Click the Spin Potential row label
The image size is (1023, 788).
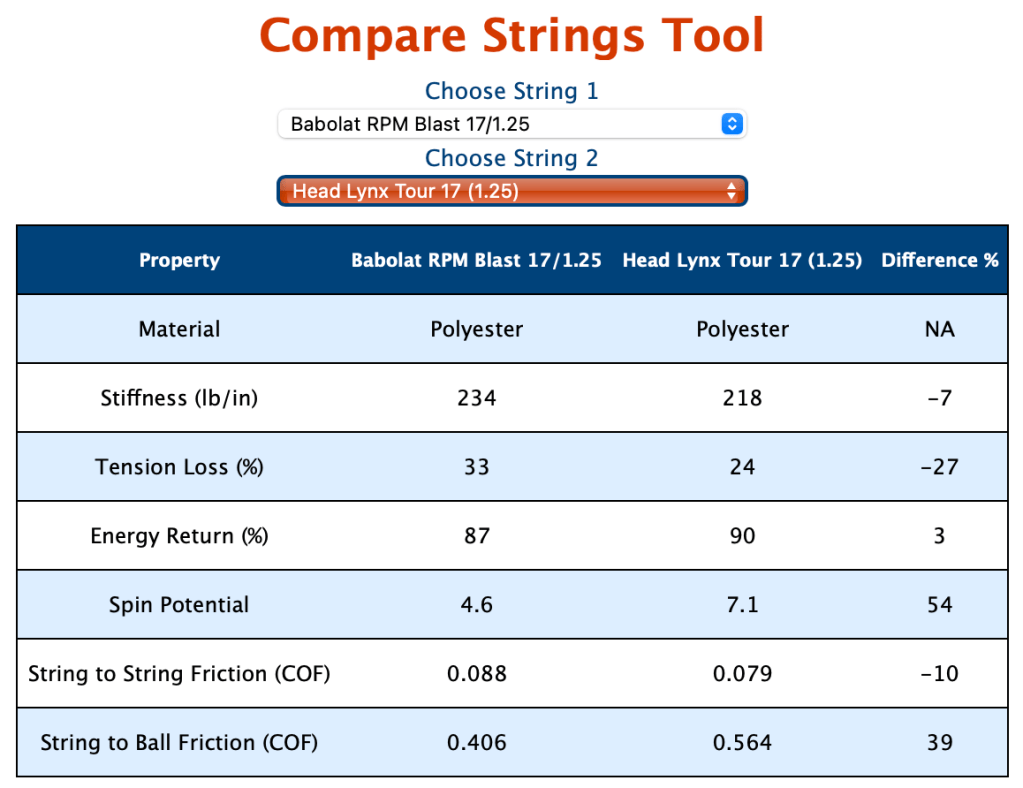(179, 605)
